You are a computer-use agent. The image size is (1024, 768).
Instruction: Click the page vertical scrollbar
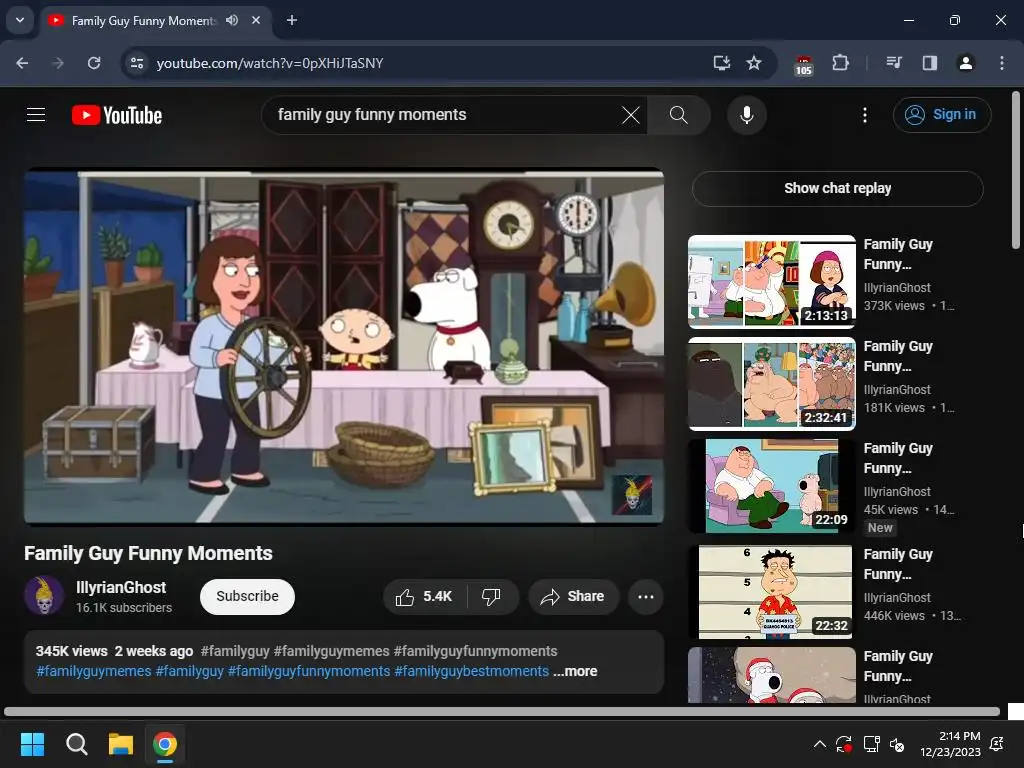[x=1016, y=170]
